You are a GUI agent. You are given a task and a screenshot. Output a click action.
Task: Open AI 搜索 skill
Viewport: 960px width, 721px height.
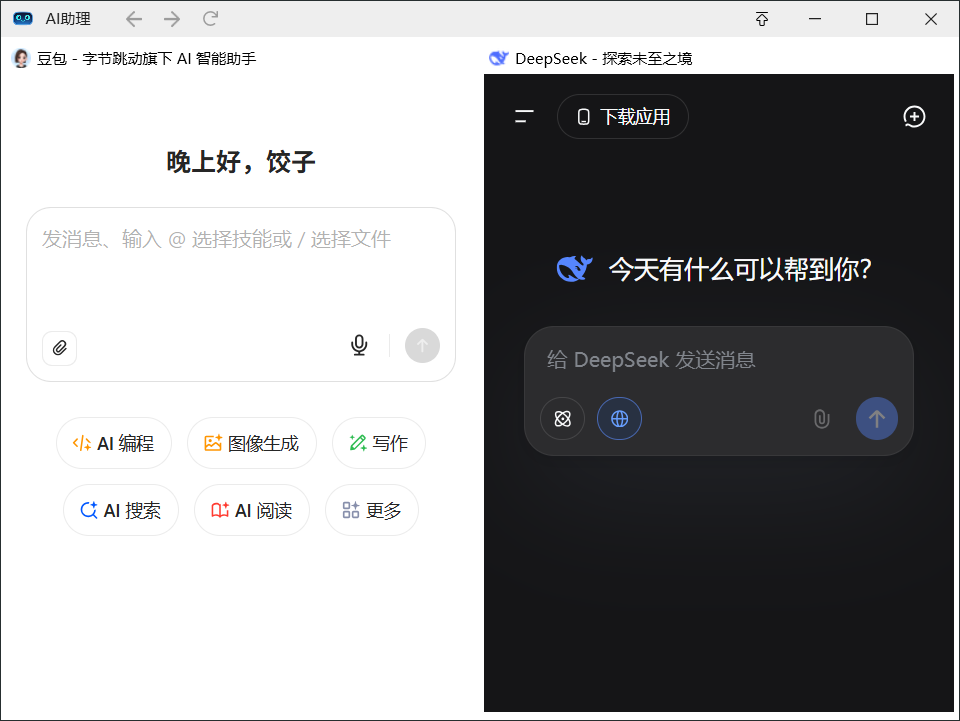121,510
